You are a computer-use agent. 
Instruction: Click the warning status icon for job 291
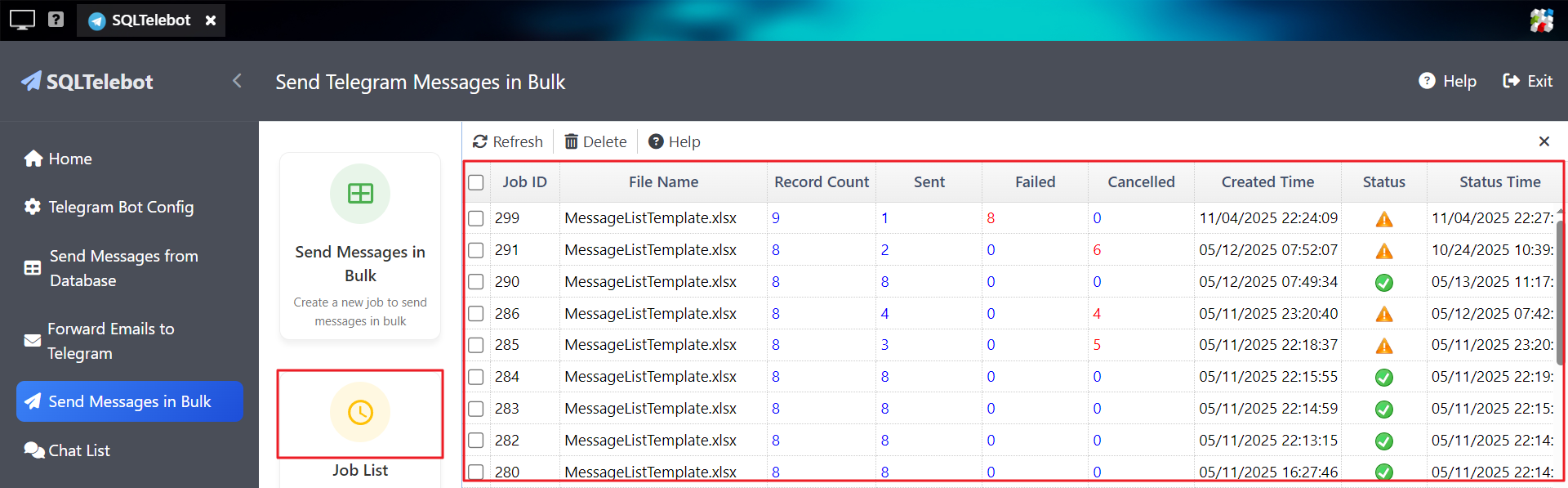coord(1383,251)
